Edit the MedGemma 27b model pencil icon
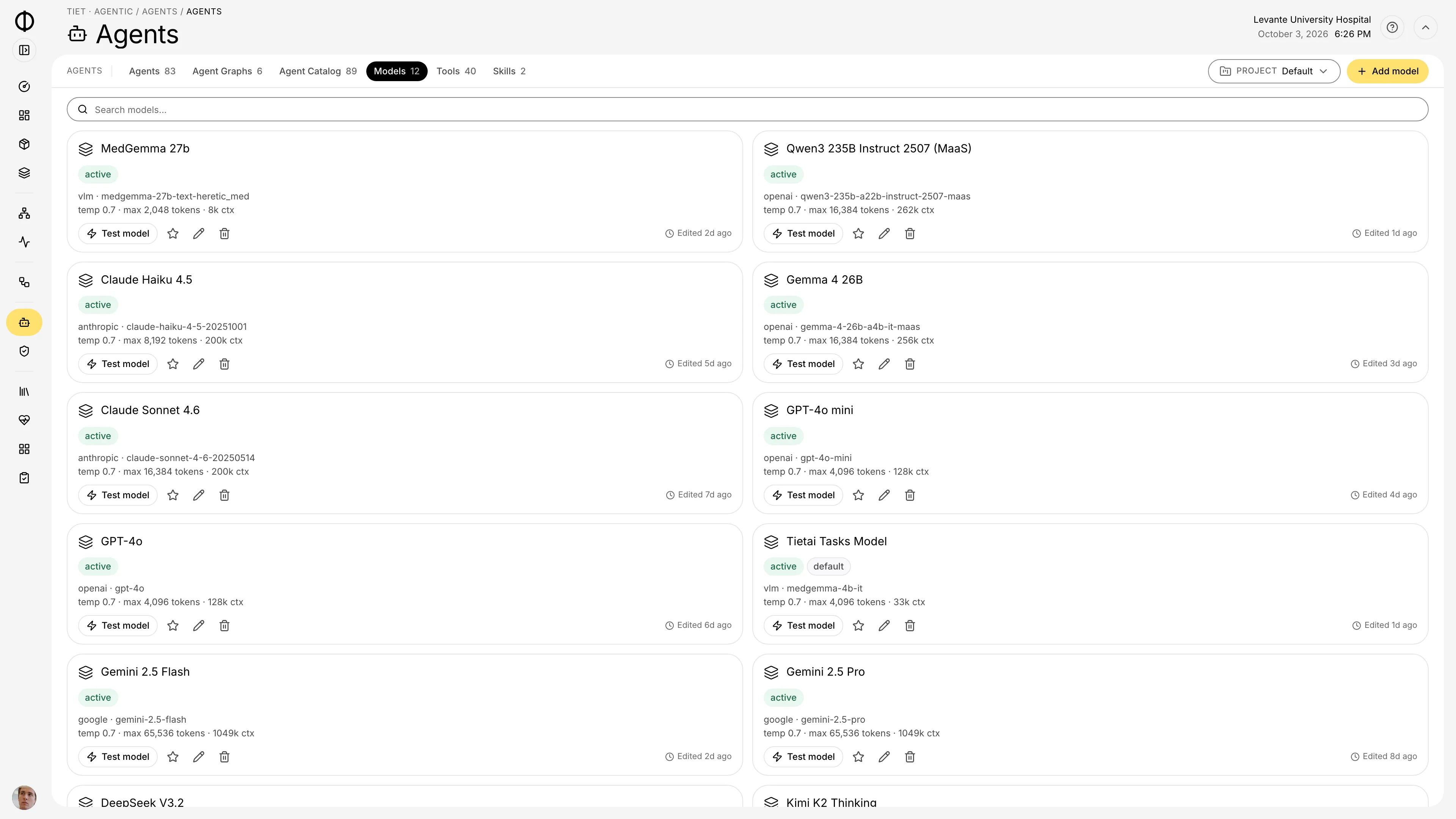The width and height of the screenshot is (1456, 819). tap(198, 234)
